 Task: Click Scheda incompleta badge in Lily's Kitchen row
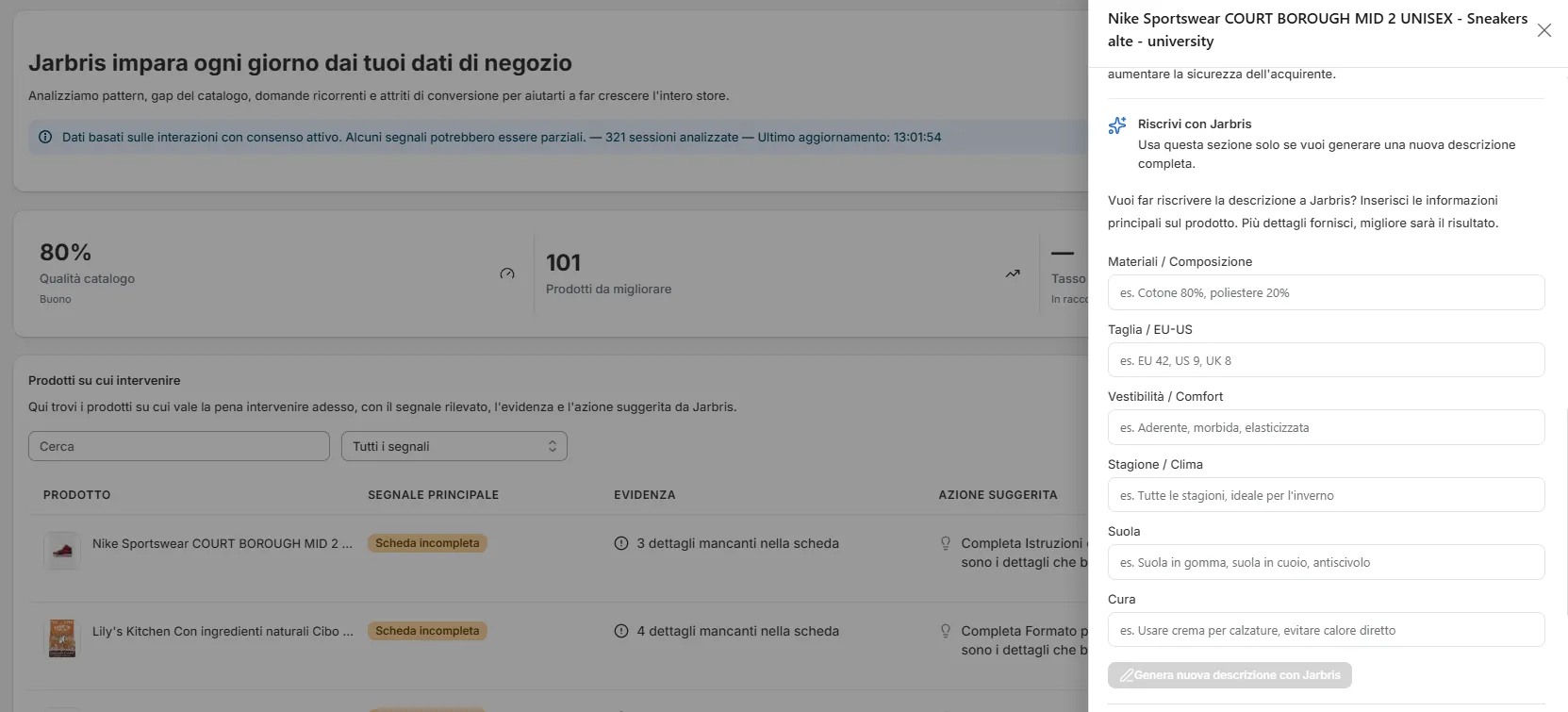427,631
